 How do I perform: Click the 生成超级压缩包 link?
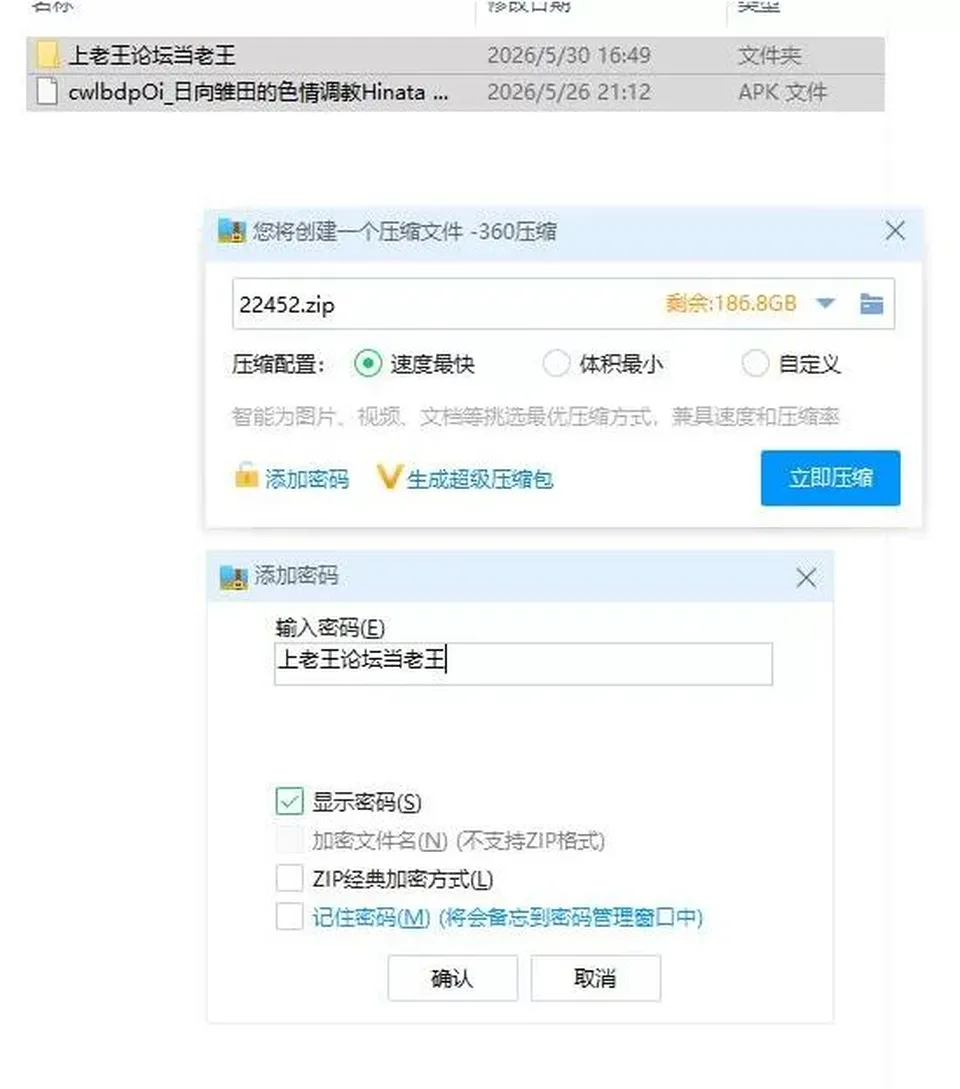pyautogui.click(x=479, y=479)
